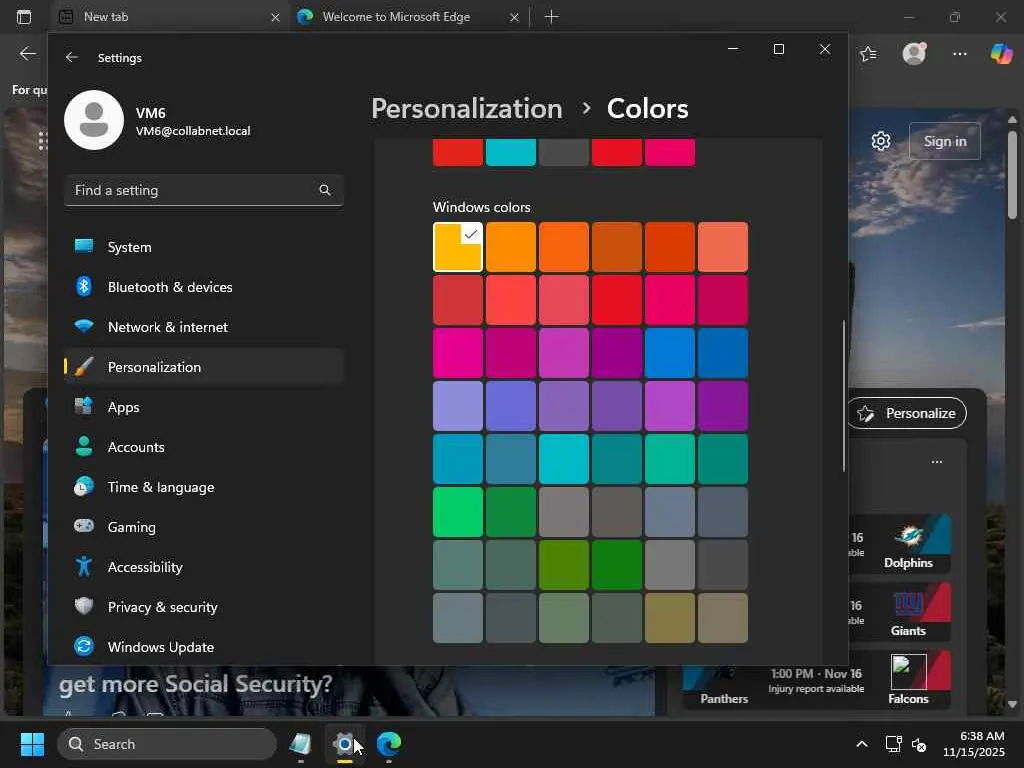
Task: Choose the salmon swatch ending the first row
Action: coord(722,247)
